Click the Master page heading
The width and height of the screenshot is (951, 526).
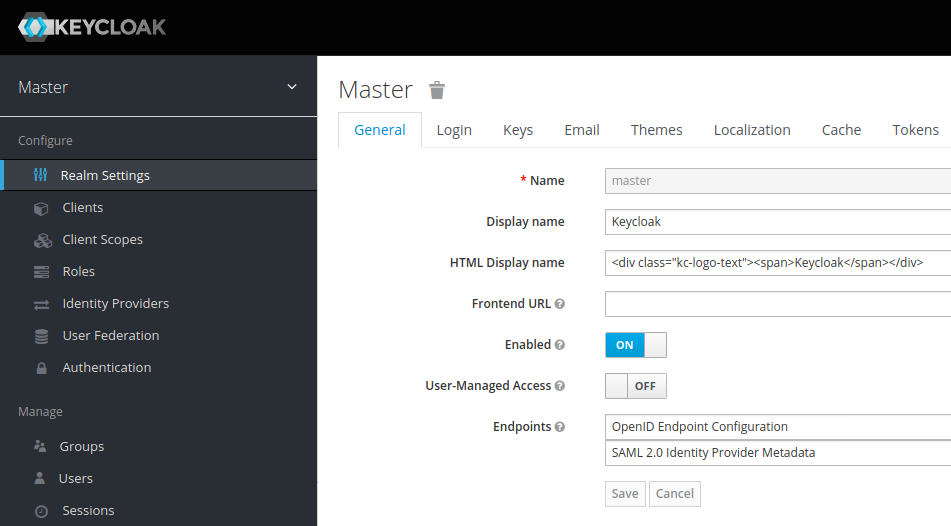coord(375,90)
